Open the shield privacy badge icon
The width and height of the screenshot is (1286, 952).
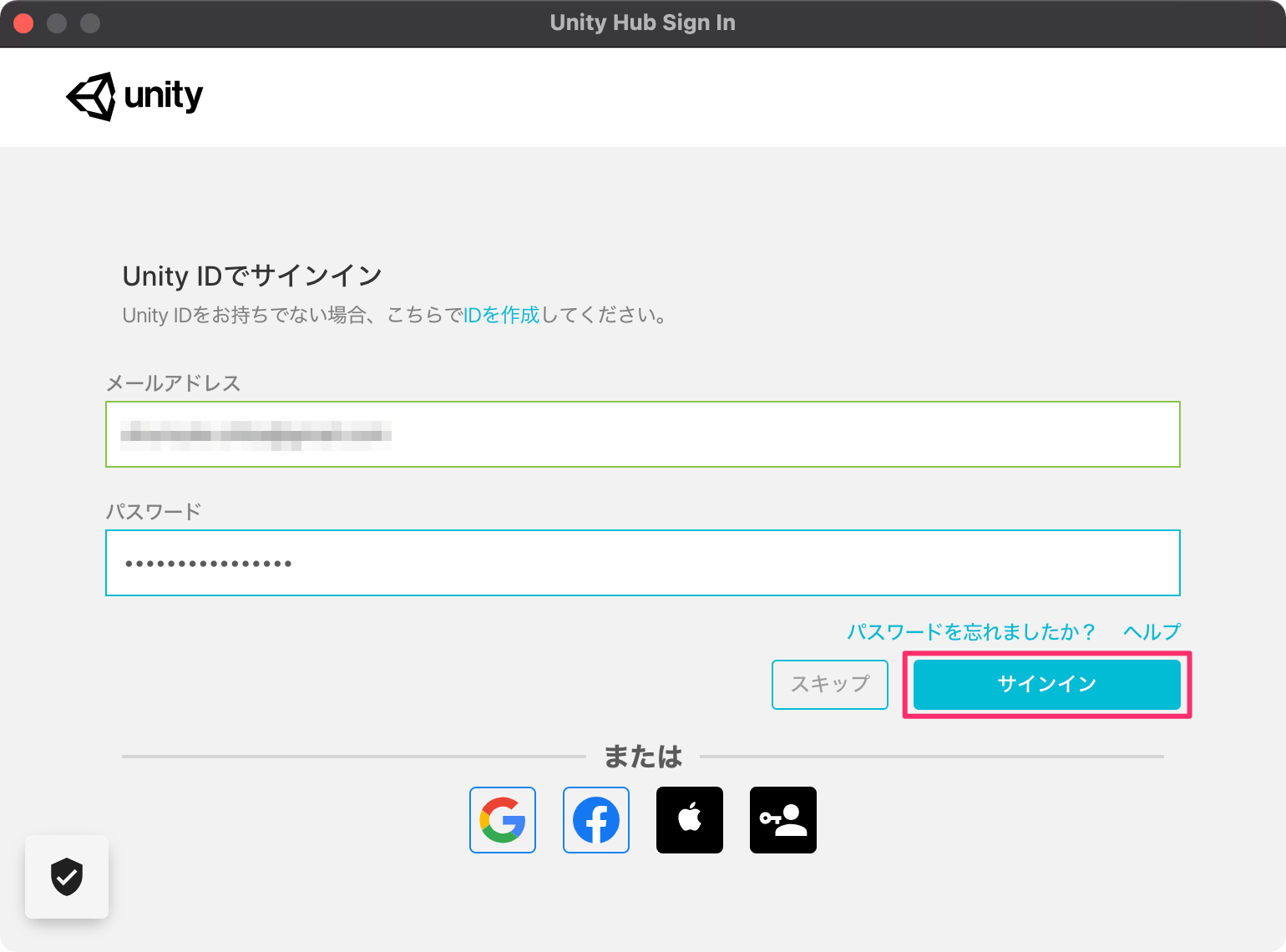pyautogui.click(x=67, y=877)
